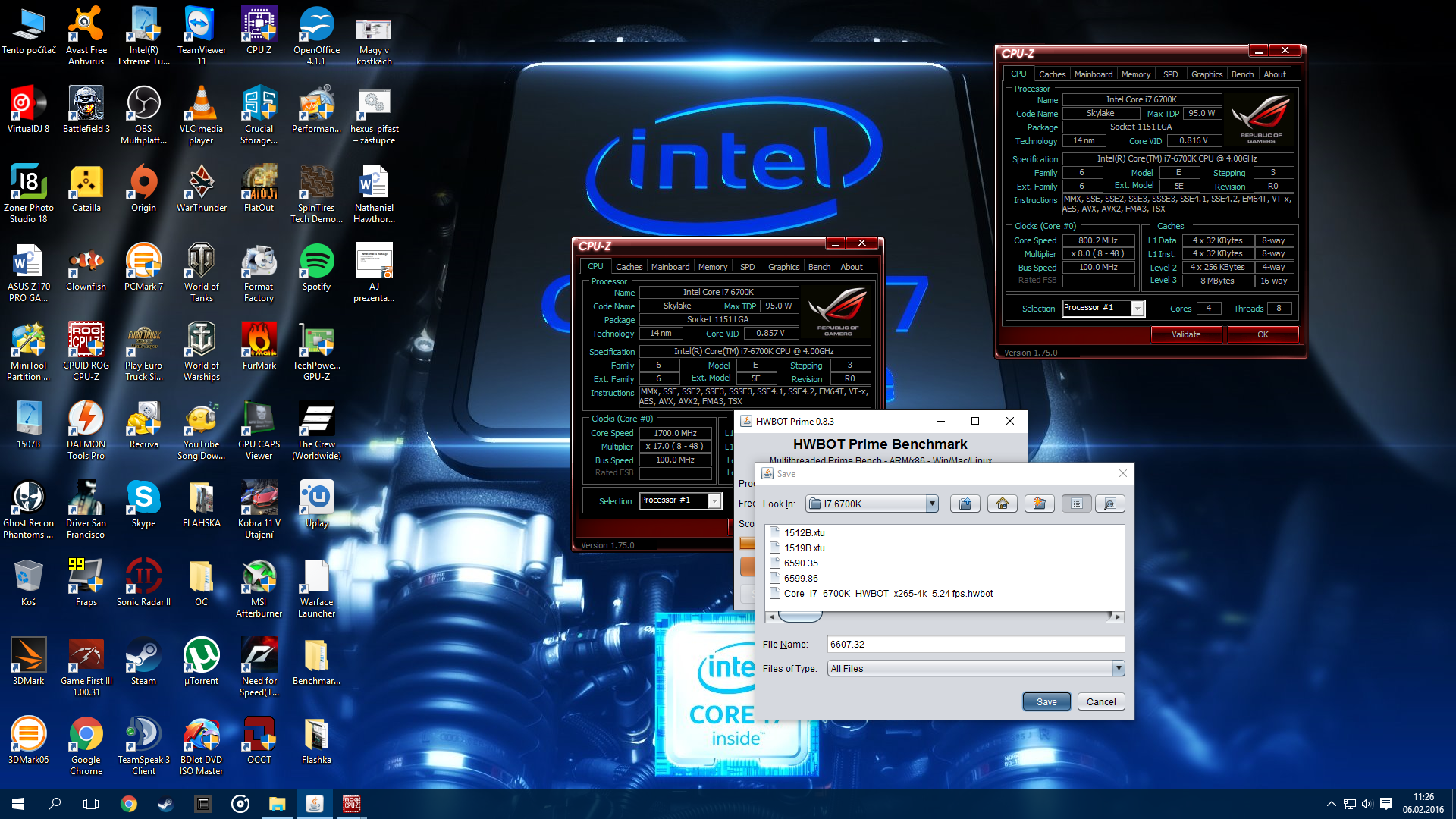Select file 6590.35 in the list
The image size is (1456, 819).
point(794,563)
